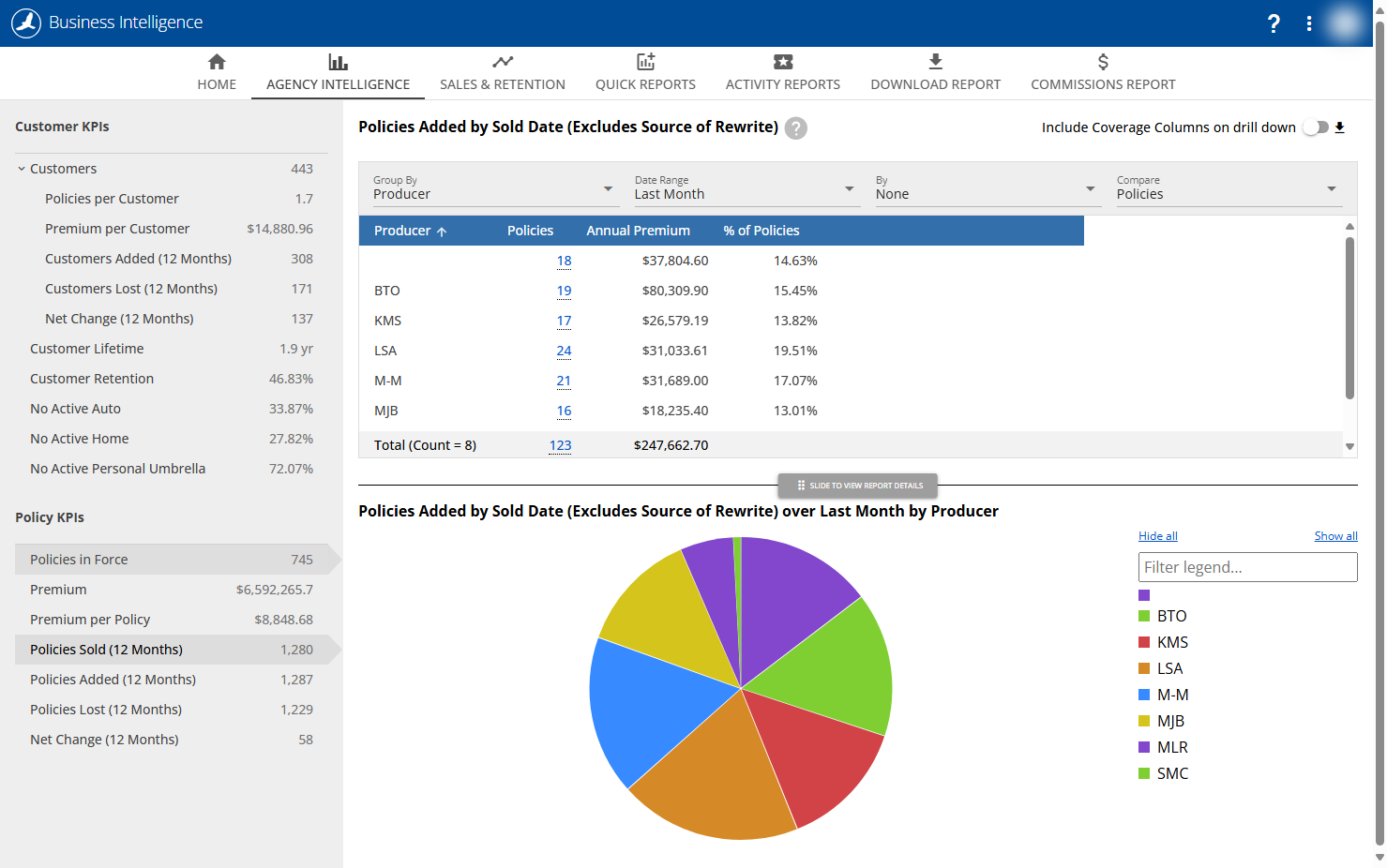Viewport: 1387px width, 868px height.
Task: Open the Quick Reports tab
Action: (645, 73)
